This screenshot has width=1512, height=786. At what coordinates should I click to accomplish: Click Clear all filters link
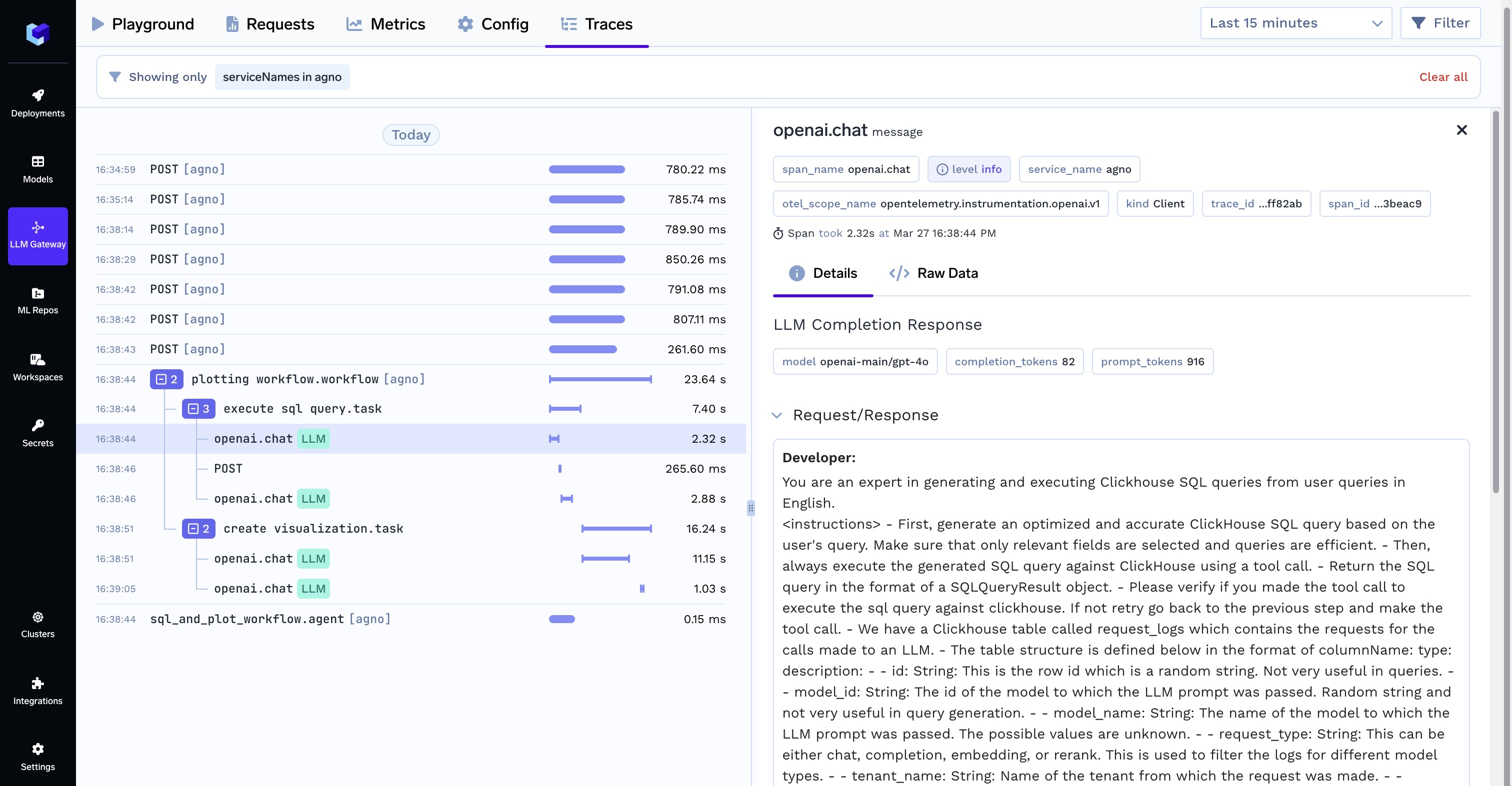pyautogui.click(x=1443, y=77)
